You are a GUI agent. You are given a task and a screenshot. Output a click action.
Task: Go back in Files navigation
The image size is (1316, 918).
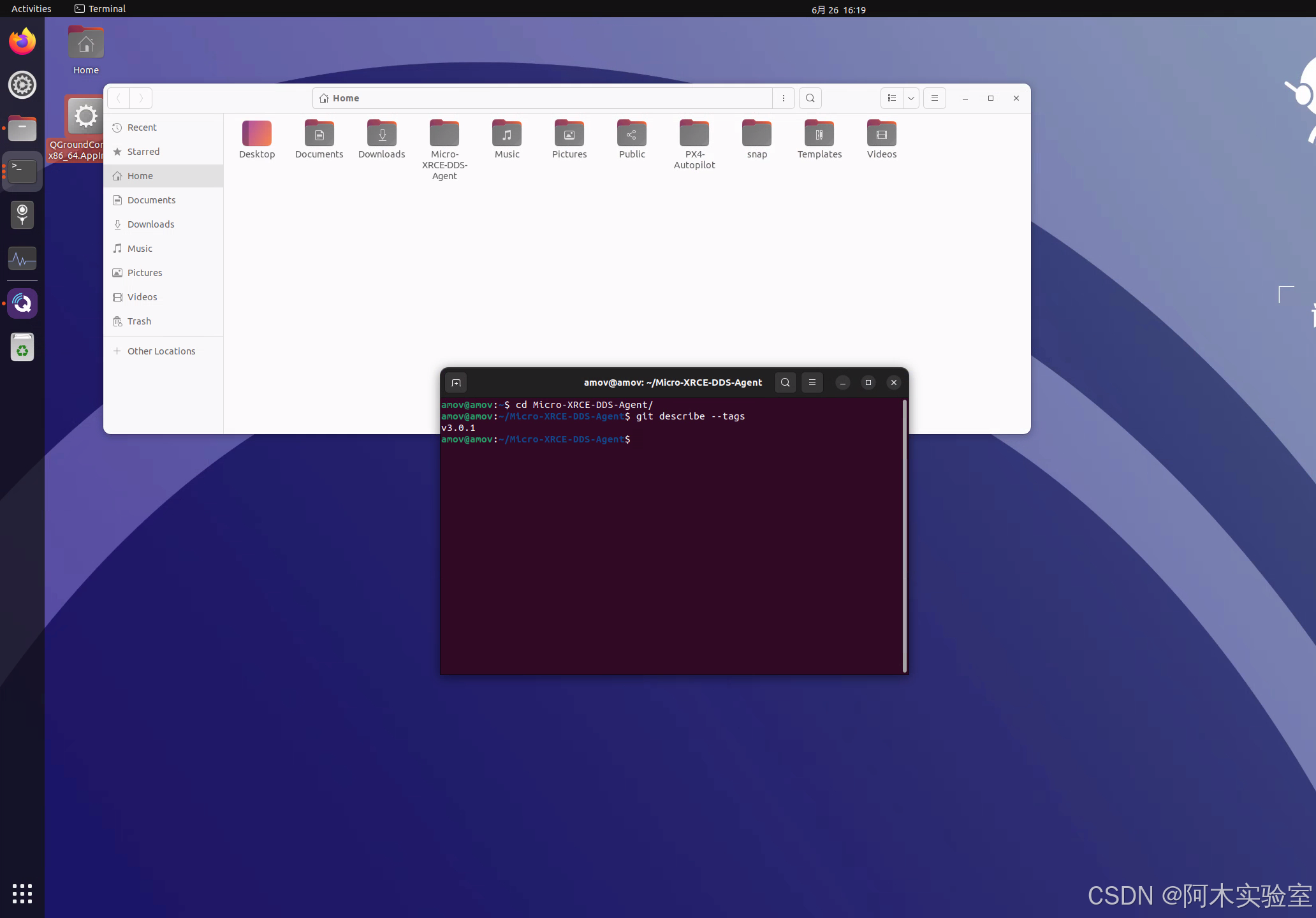tap(119, 98)
